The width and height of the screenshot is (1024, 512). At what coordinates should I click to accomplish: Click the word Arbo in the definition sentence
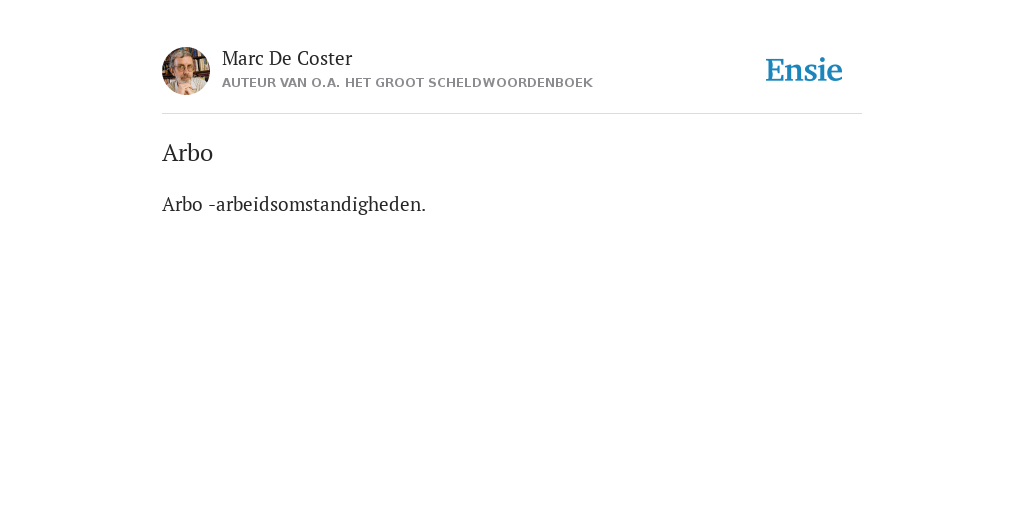tap(182, 204)
